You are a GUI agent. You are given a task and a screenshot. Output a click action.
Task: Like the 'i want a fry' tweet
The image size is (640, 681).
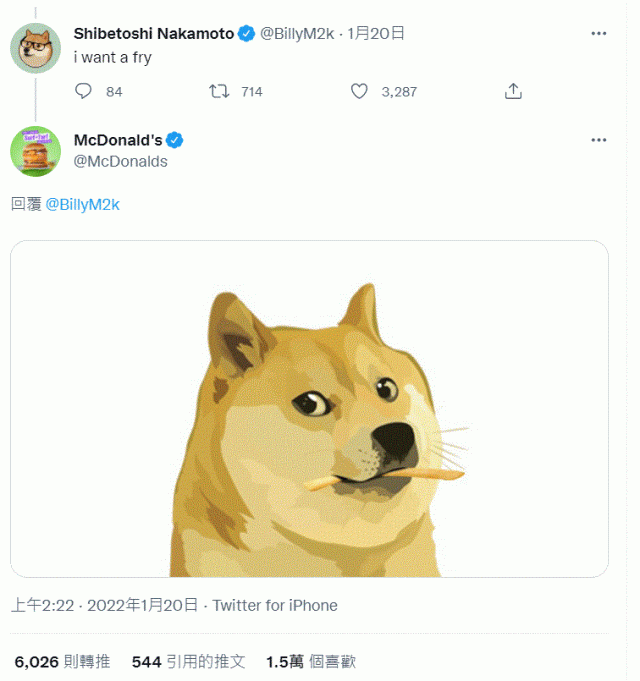pyautogui.click(x=360, y=91)
